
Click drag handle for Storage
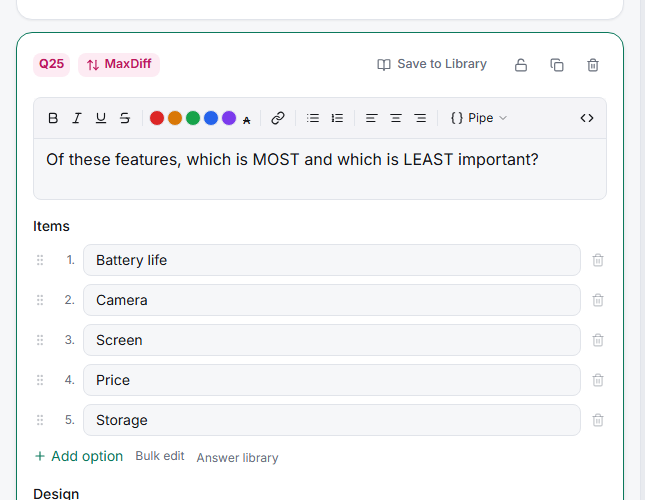click(40, 420)
